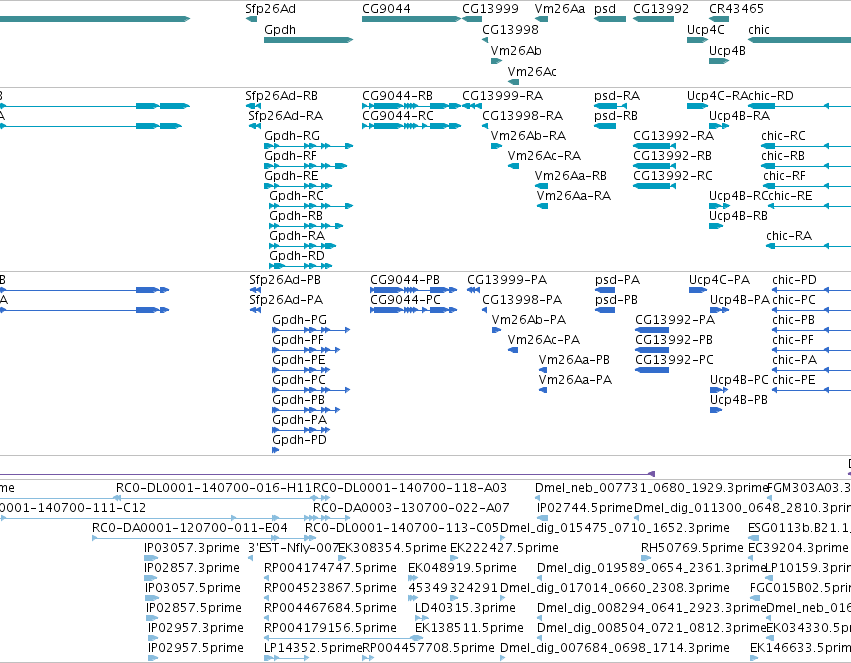This screenshot has width=851, height=663.
Task: Select the Vm26Aa gene label
Action: (560, 9)
